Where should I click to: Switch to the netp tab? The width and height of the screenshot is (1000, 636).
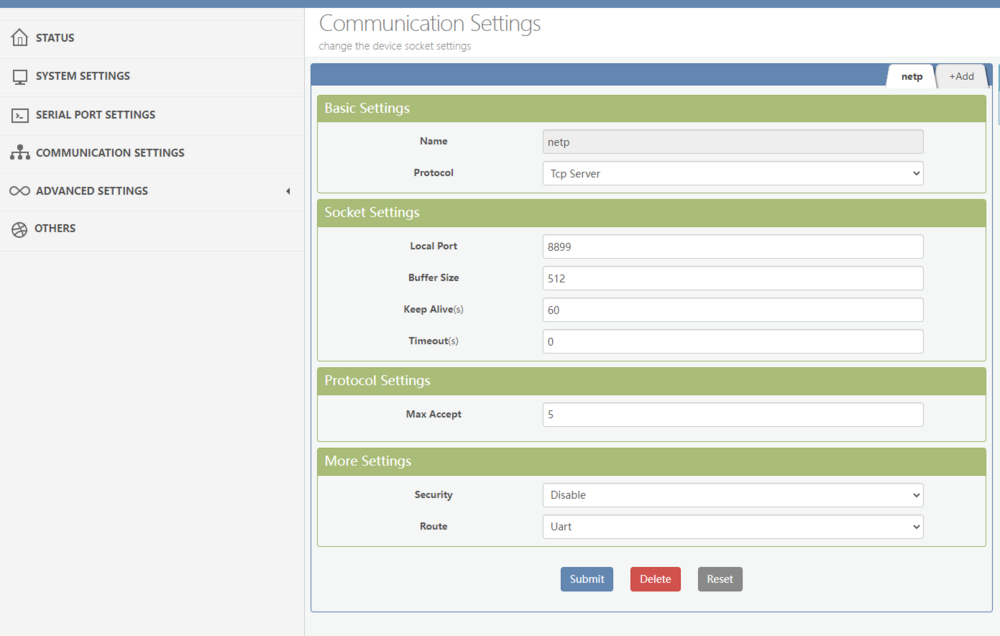pyautogui.click(x=911, y=77)
